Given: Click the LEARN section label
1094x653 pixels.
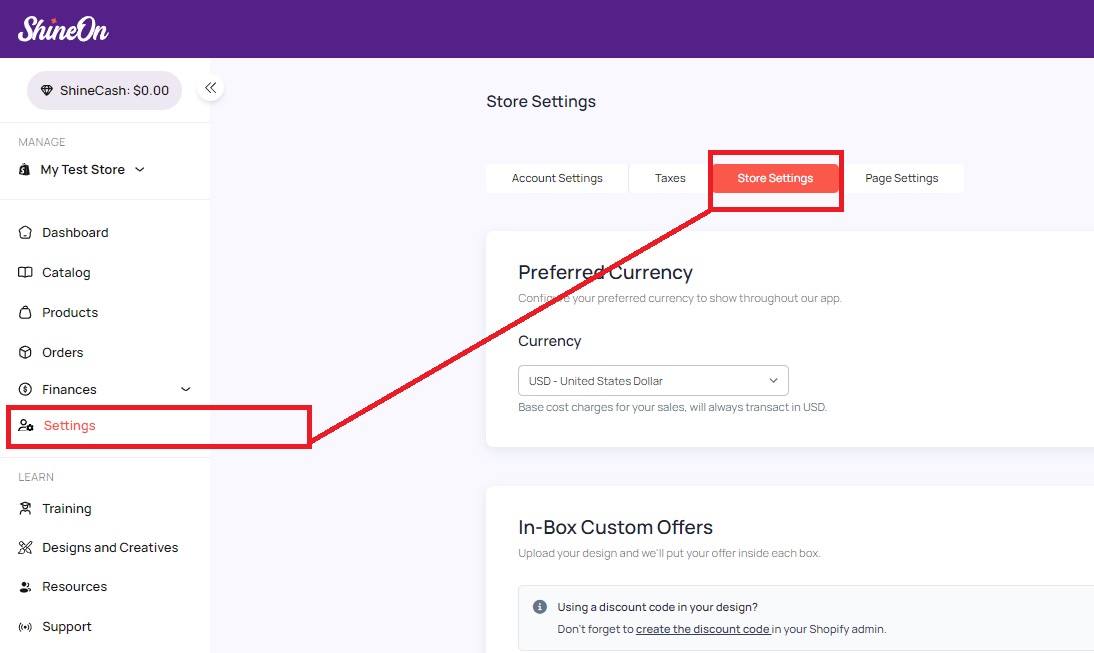Looking at the screenshot, I should tap(36, 477).
